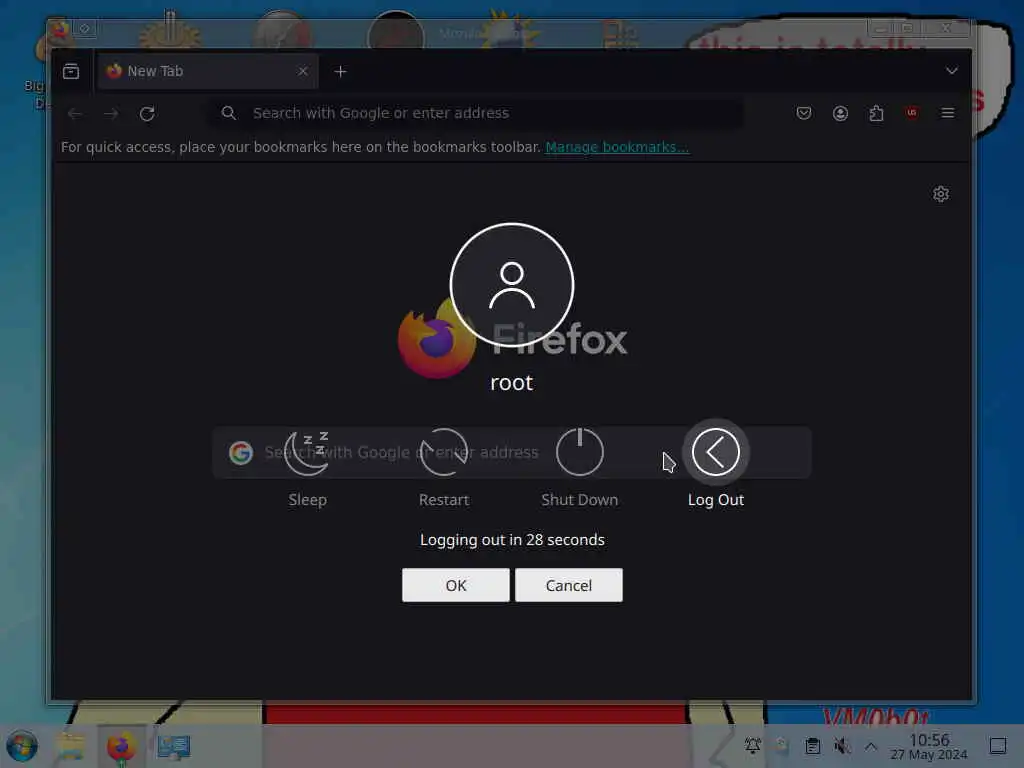The image size is (1024, 768).
Task: Open the Extensions puzzle icon
Action: [876, 113]
